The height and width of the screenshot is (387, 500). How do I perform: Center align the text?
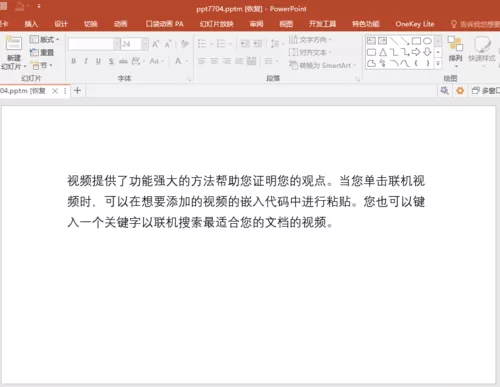(214, 61)
